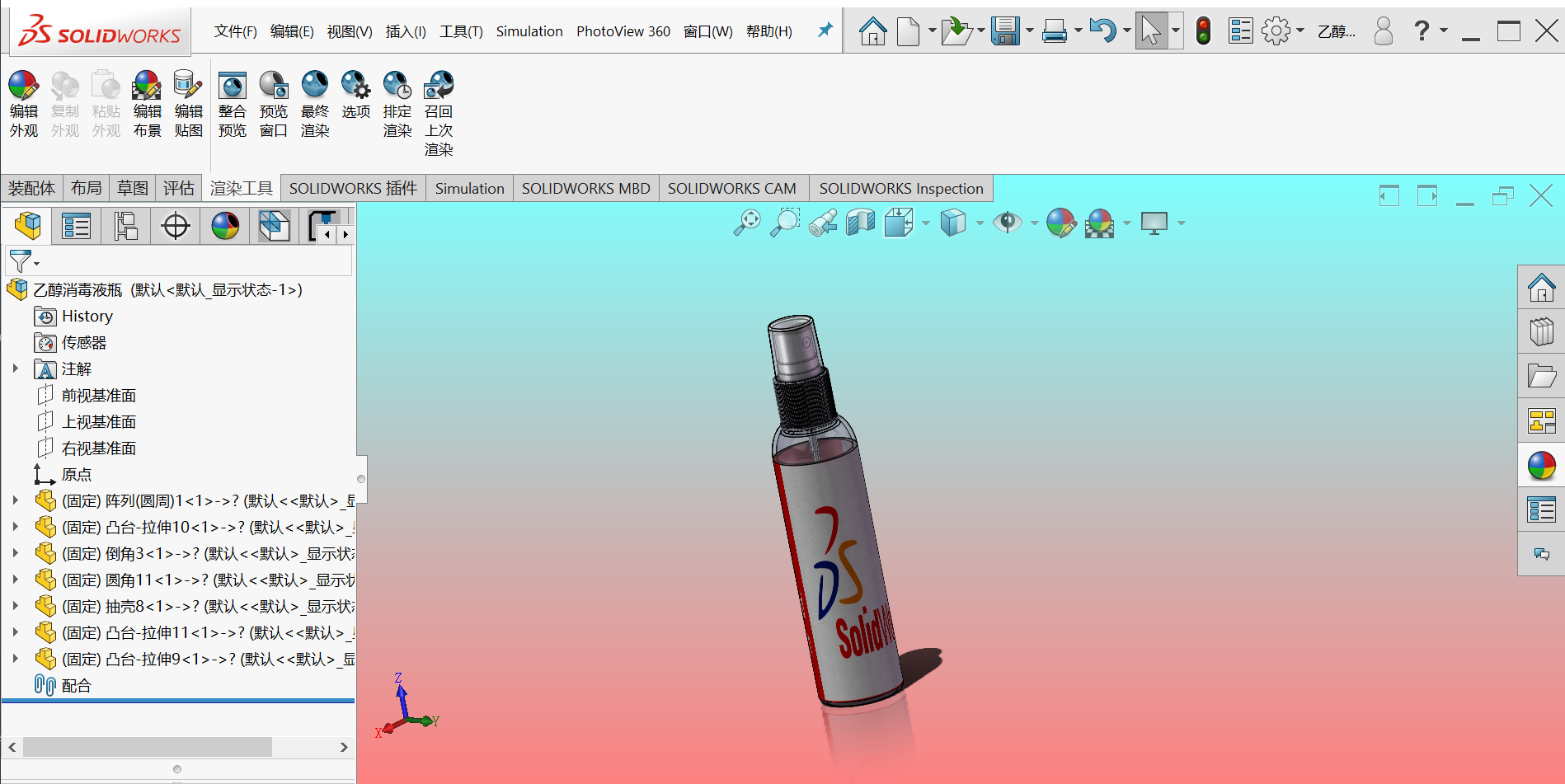This screenshot has height=784, width=1565.
Task: Select the 编辑贴图 (Edit Decal) tool
Action: point(188,103)
